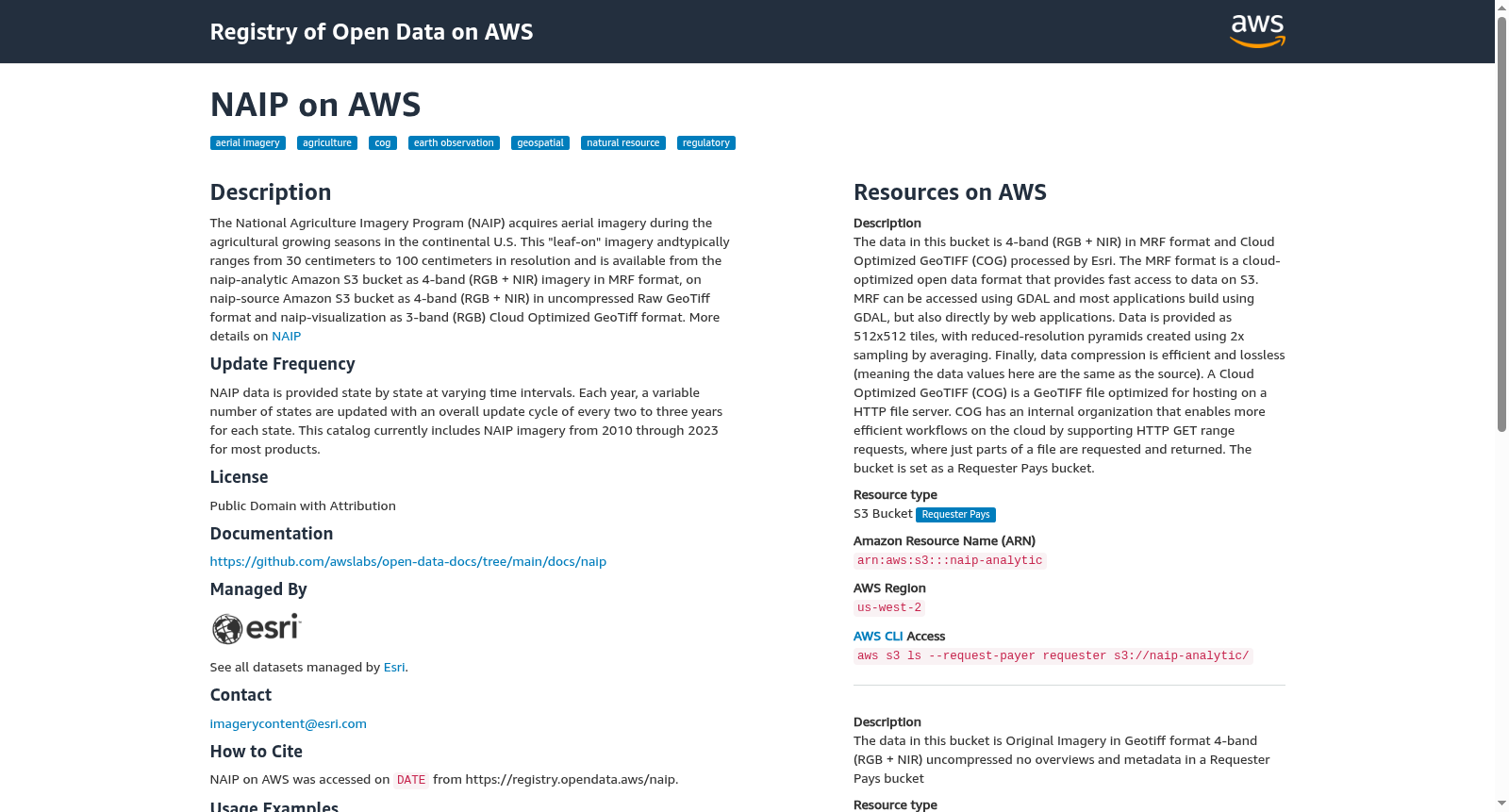Open Registry of Open Data on AWS home
This screenshot has height=812, width=1509.
[x=372, y=32]
